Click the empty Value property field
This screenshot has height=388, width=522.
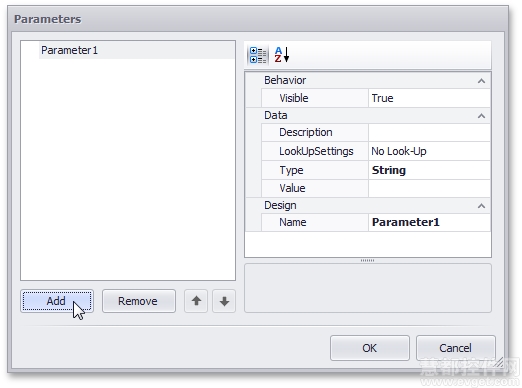click(x=429, y=188)
